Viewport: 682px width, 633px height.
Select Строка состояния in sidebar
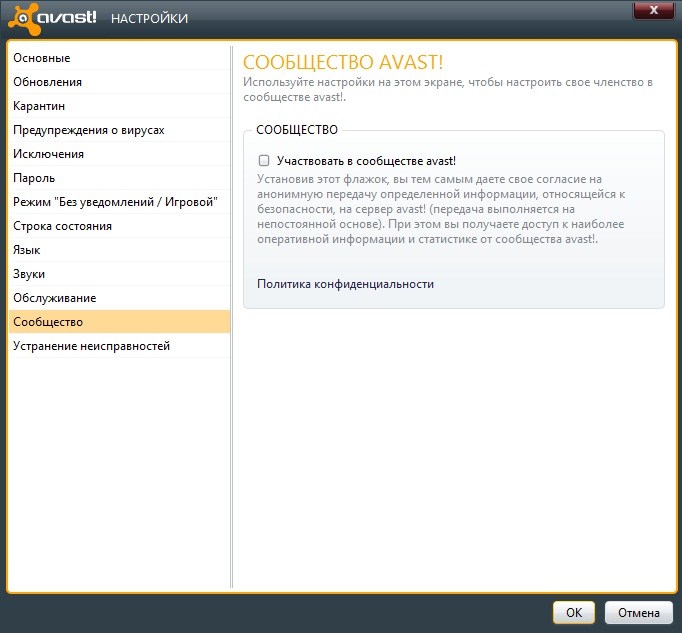[x=119, y=226]
